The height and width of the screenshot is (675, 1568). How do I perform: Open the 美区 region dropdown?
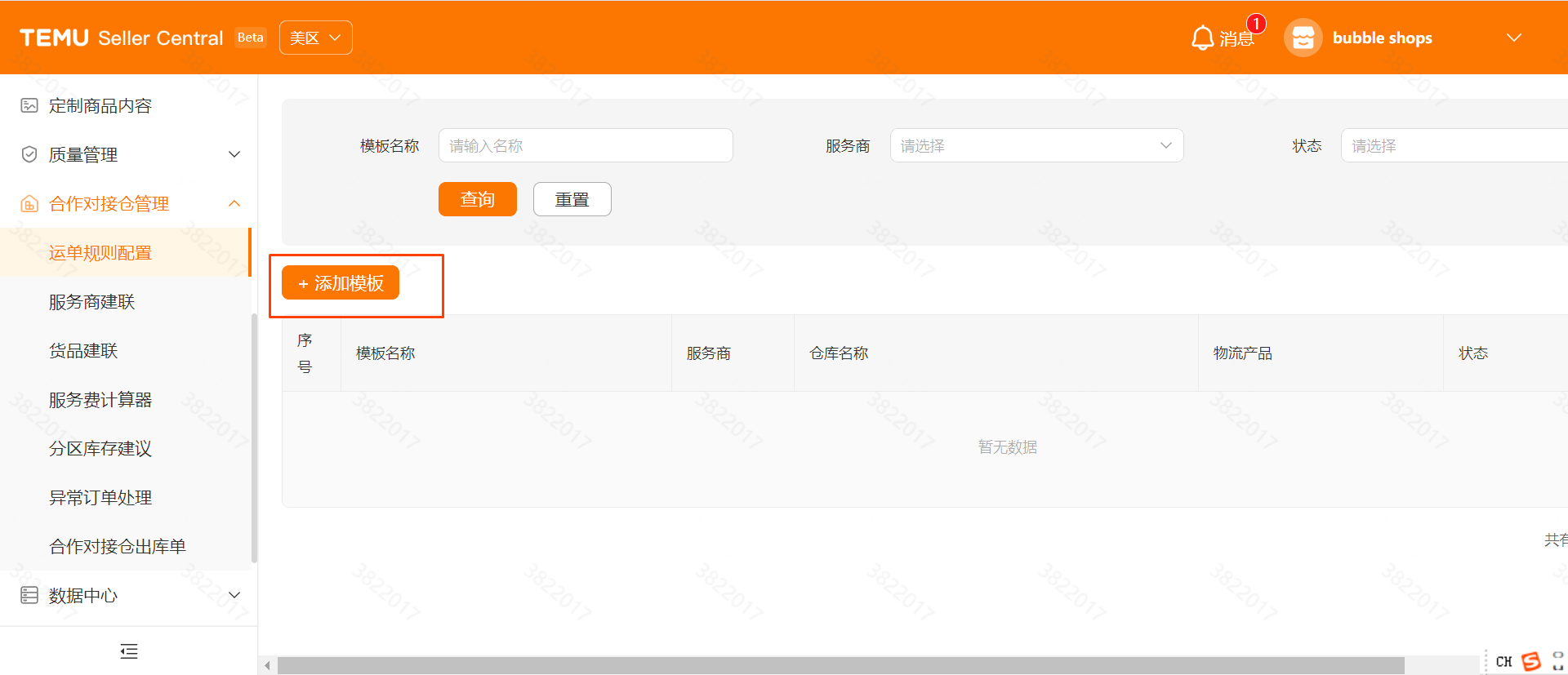click(x=315, y=38)
